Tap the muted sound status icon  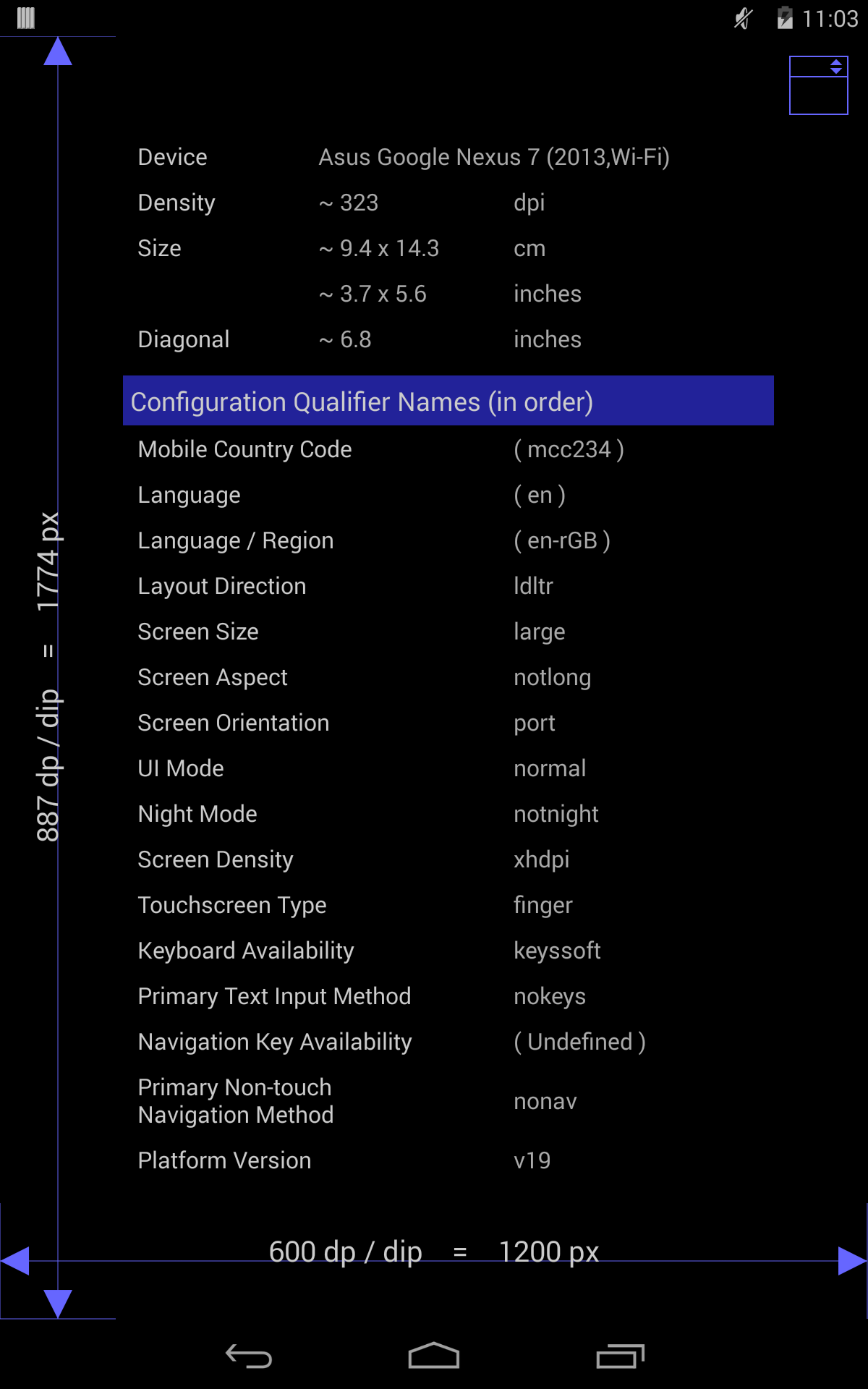[x=744, y=17]
